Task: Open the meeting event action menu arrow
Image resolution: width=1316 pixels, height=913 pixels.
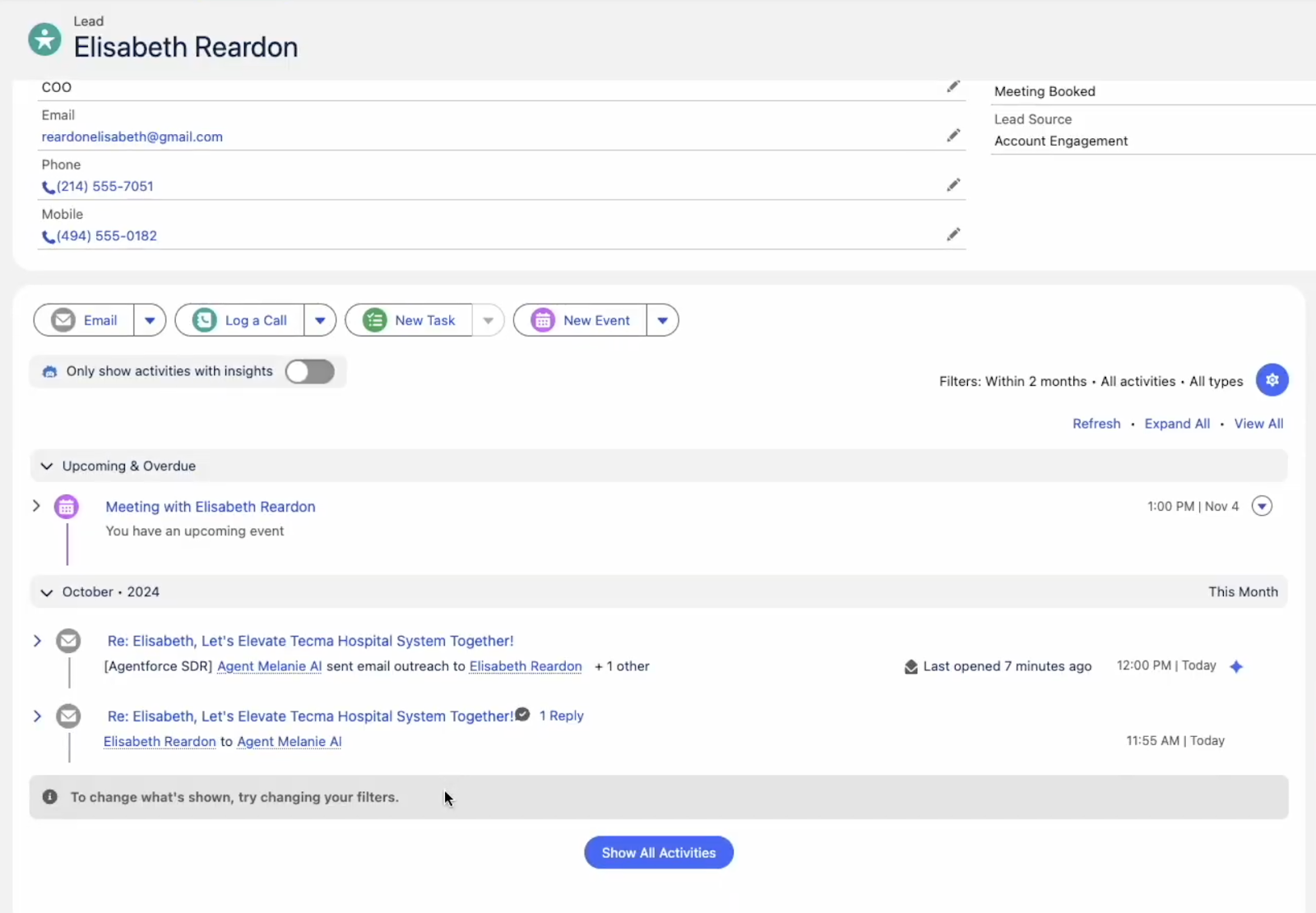Action: point(1262,506)
